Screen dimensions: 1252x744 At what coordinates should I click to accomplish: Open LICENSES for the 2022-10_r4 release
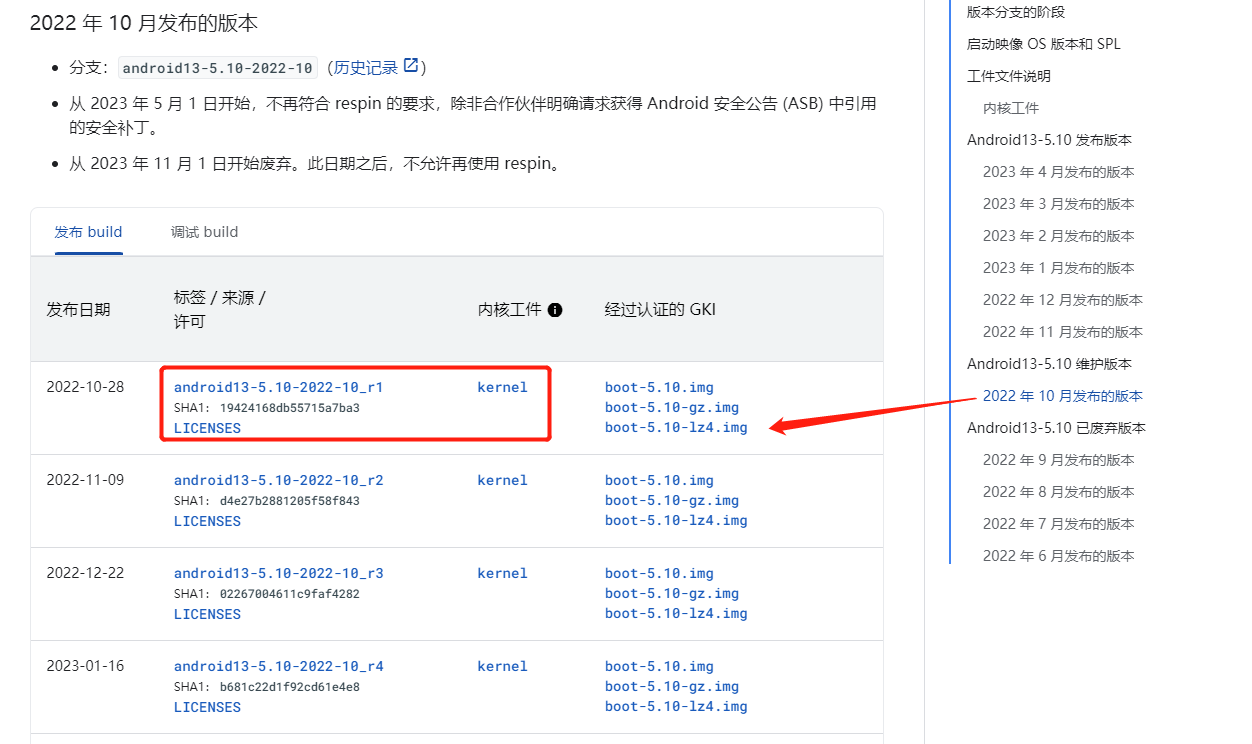point(207,707)
